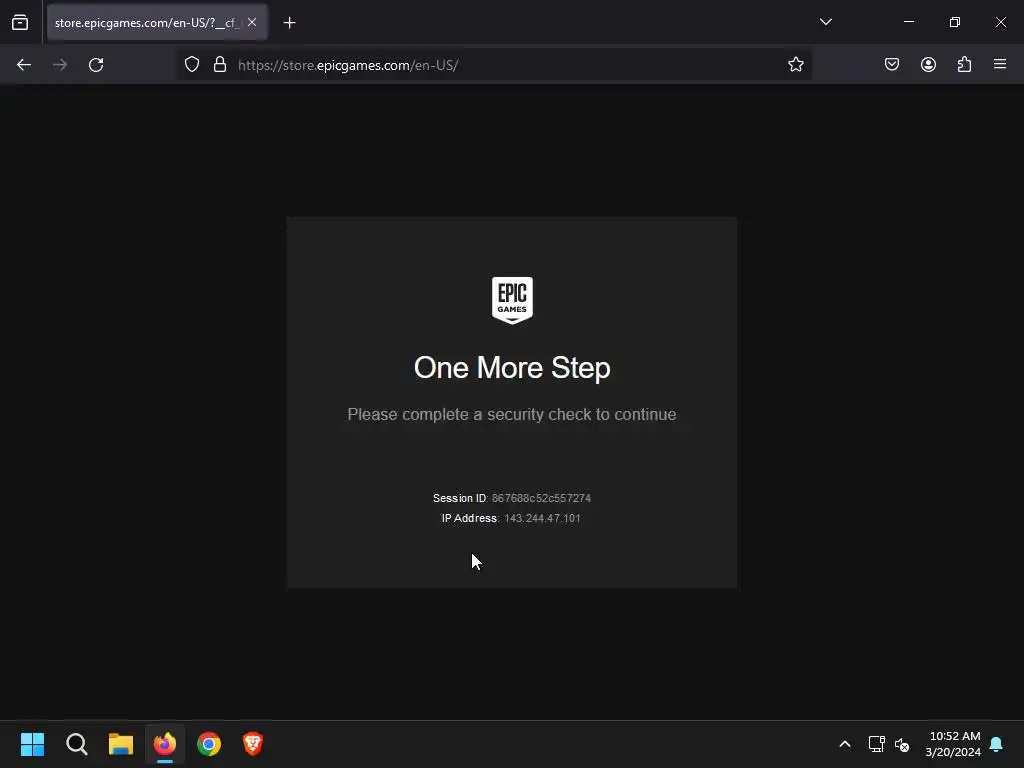Open network status tray icon
This screenshot has height=768, width=1024.
point(876,744)
